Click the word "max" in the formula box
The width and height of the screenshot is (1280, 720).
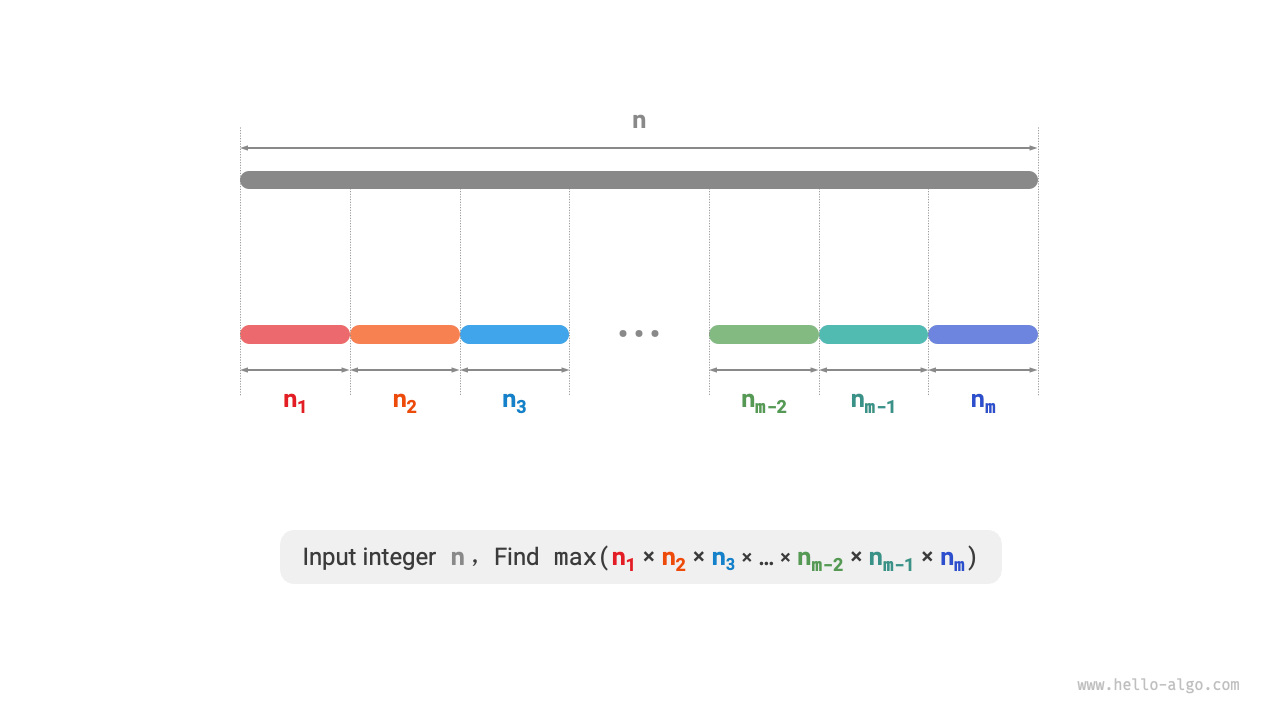(575, 557)
